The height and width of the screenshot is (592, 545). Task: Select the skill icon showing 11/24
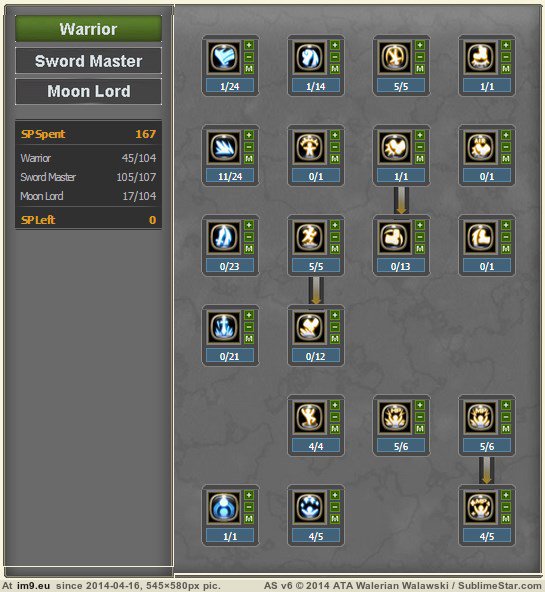point(224,148)
